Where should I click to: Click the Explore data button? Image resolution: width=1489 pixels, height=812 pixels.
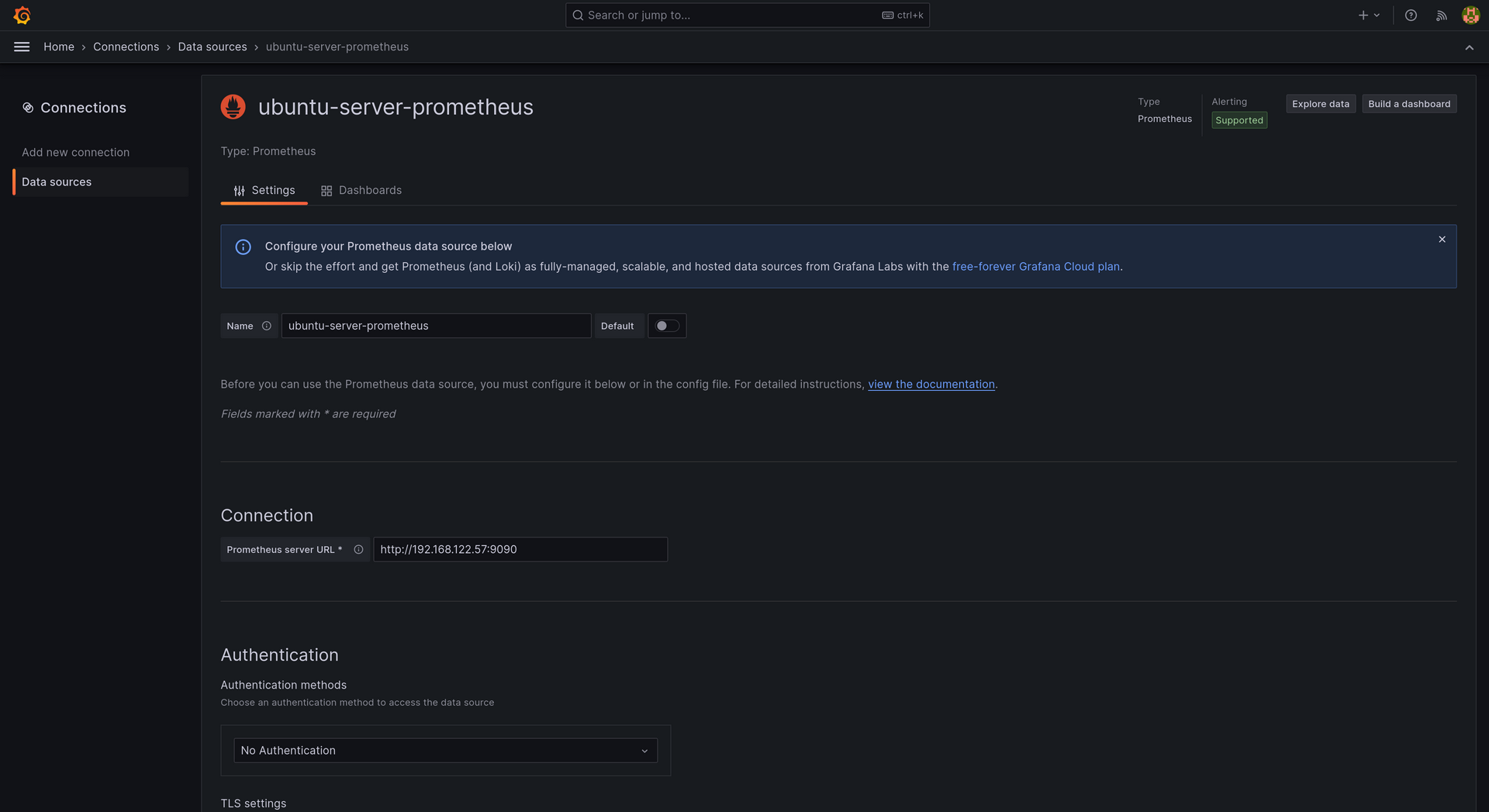1321,104
